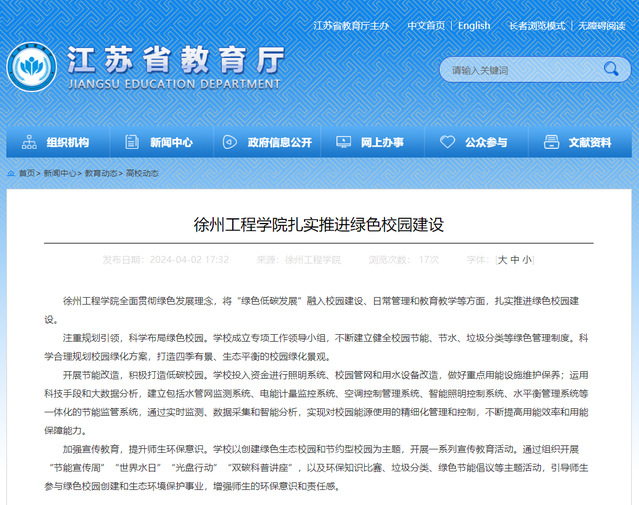This screenshot has width=639, height=505.
Task: Set font size to 中 (medium)
Action: pos(515,259)
